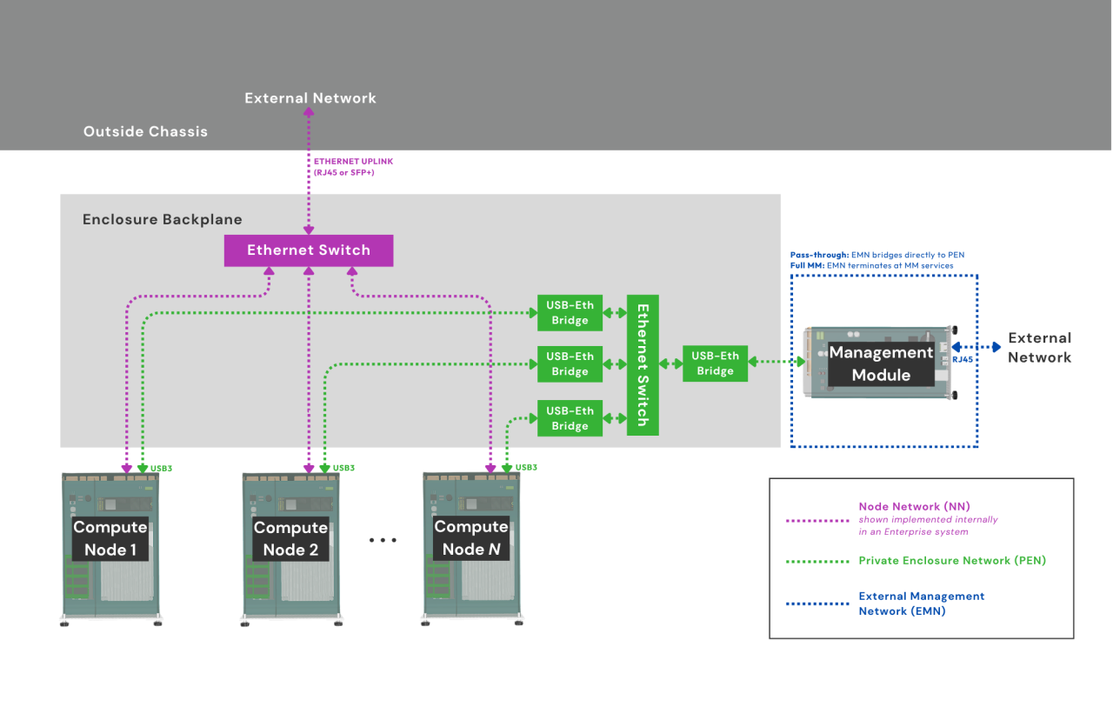Click the USB-Eth Bridge next to Management Module
Image resolution: width=1113 pixels, height=720 pixels.
click(x=715, y=363)
